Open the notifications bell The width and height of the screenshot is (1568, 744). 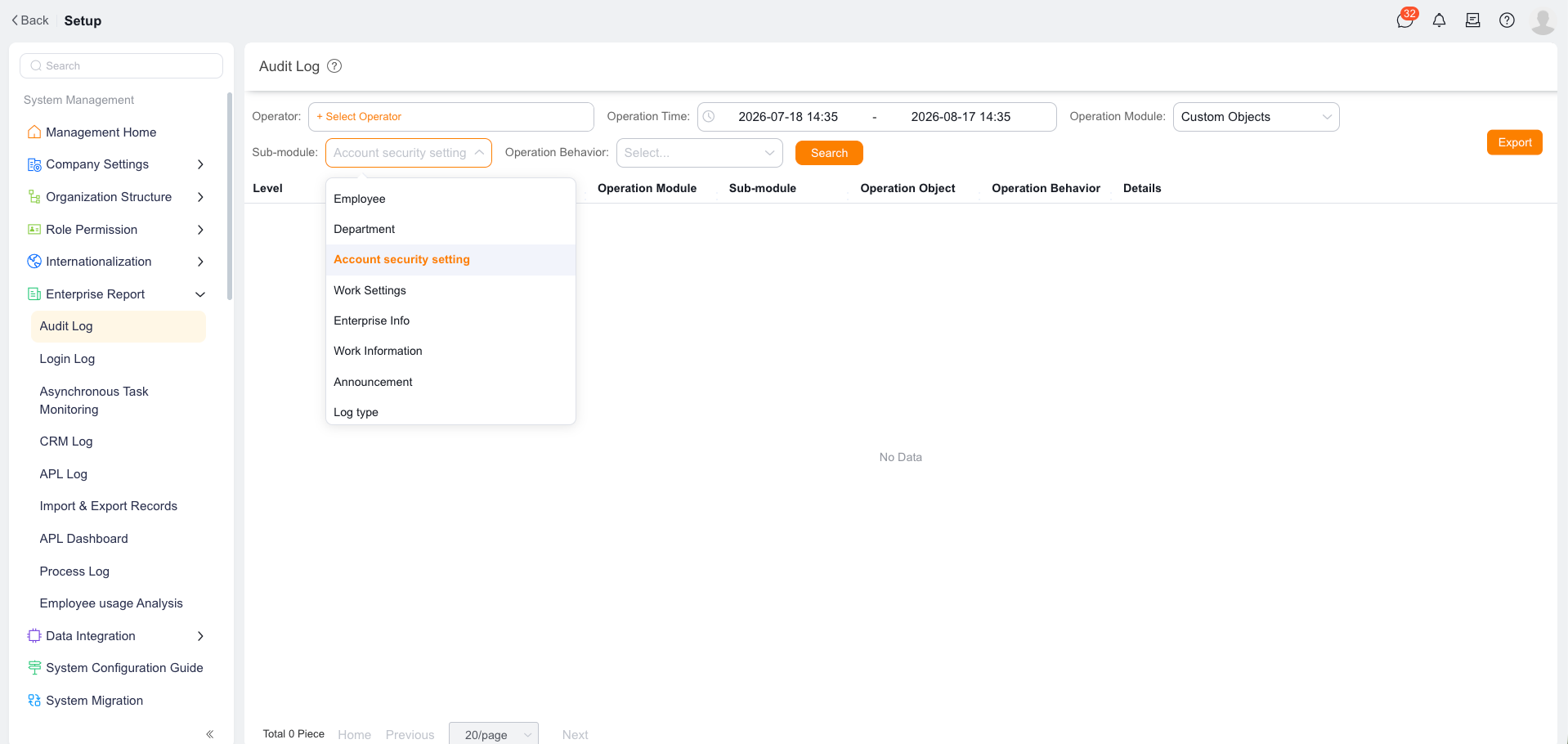pos(1440,20)
